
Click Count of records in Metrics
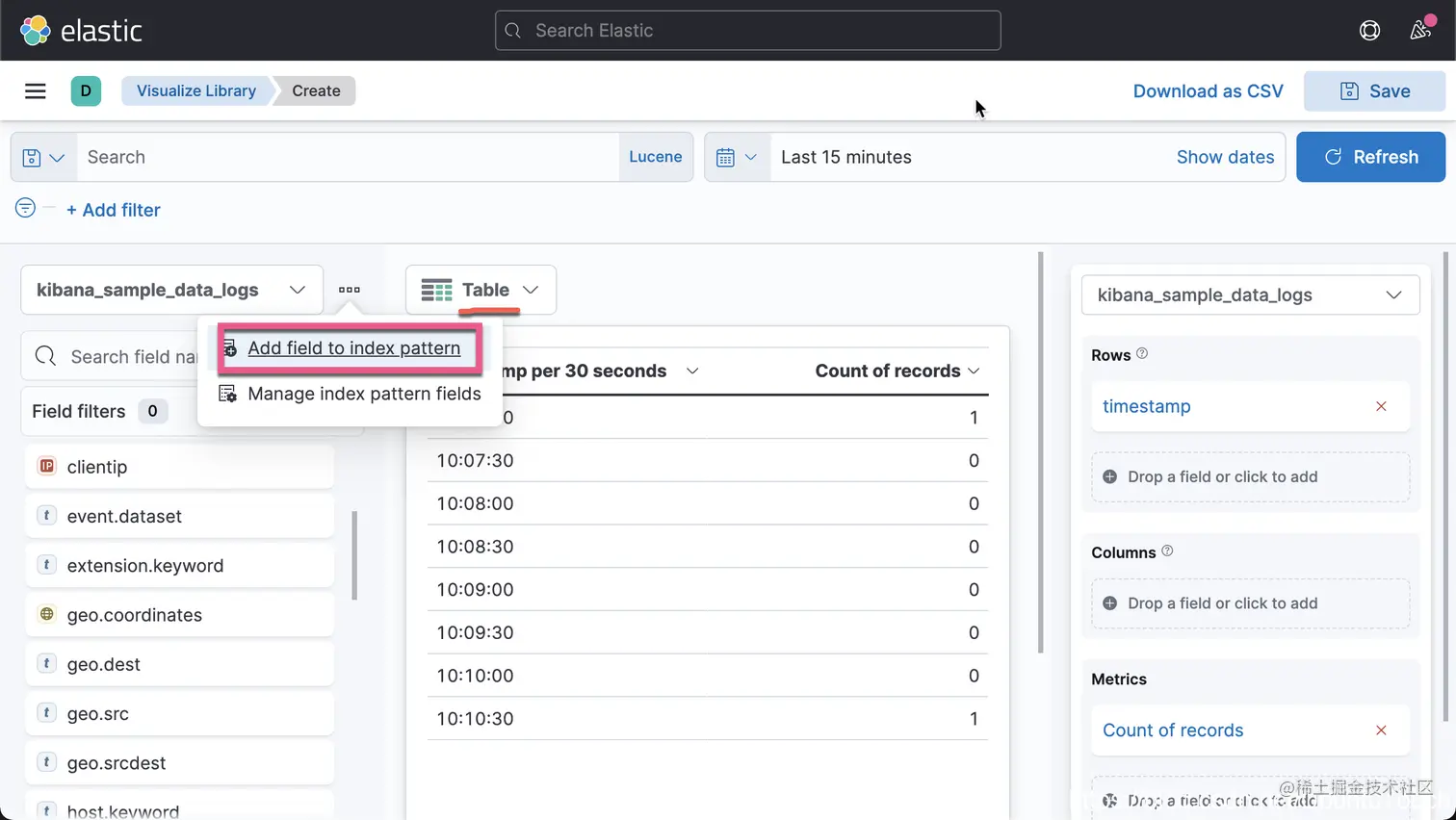(x=1173, y=730)
